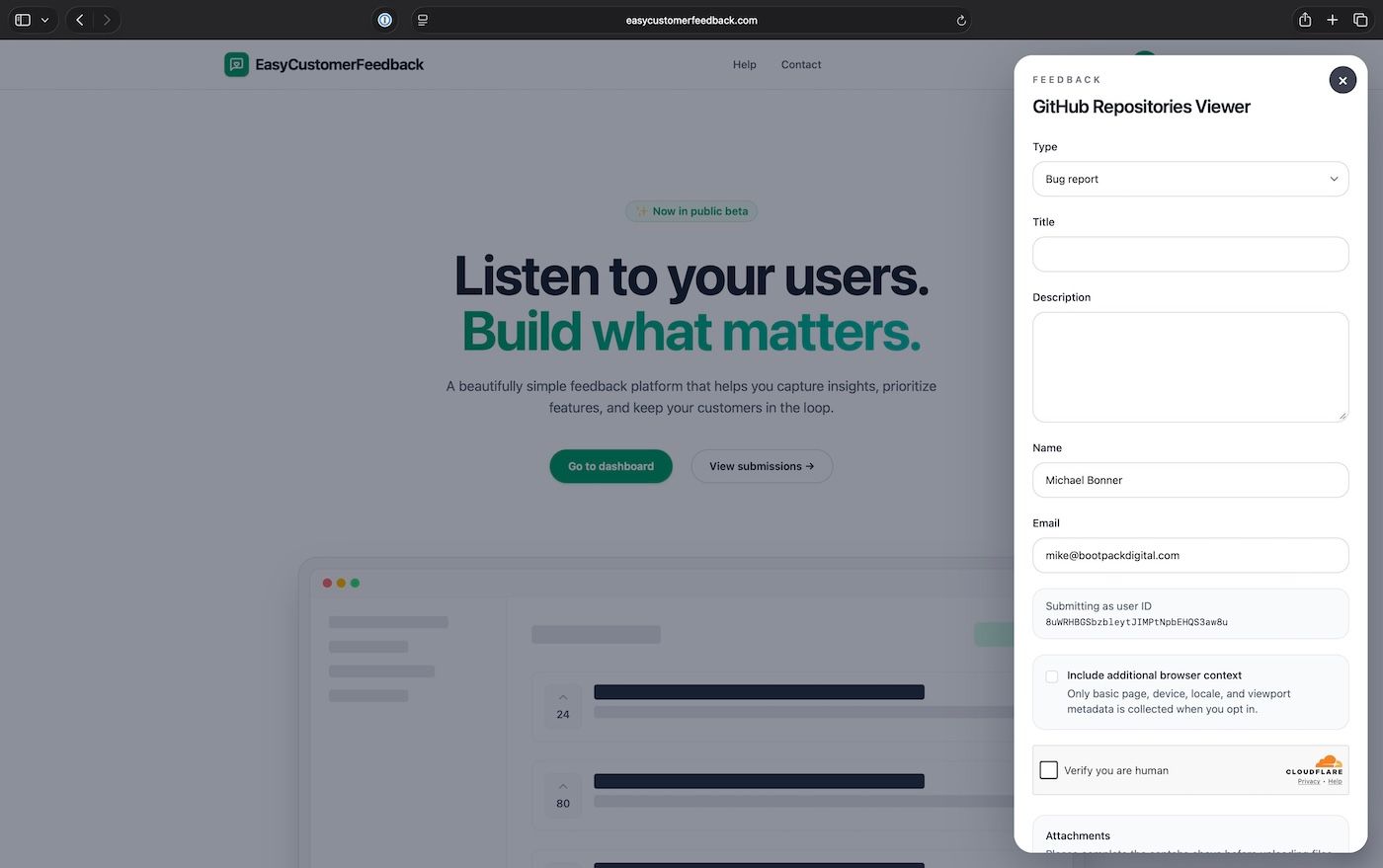Close the feedback panel

1342,80
